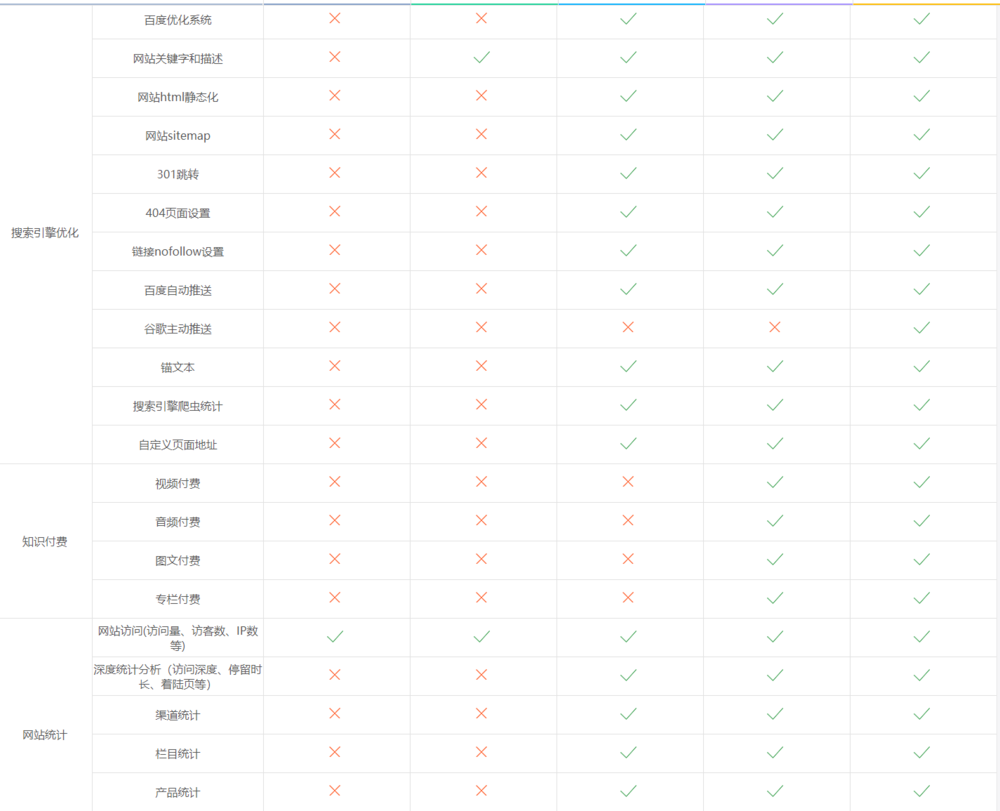Screen dimensions: 1000x811
Task: Click the 专栏付费 feature name
Action: click(x=178, y=599)
